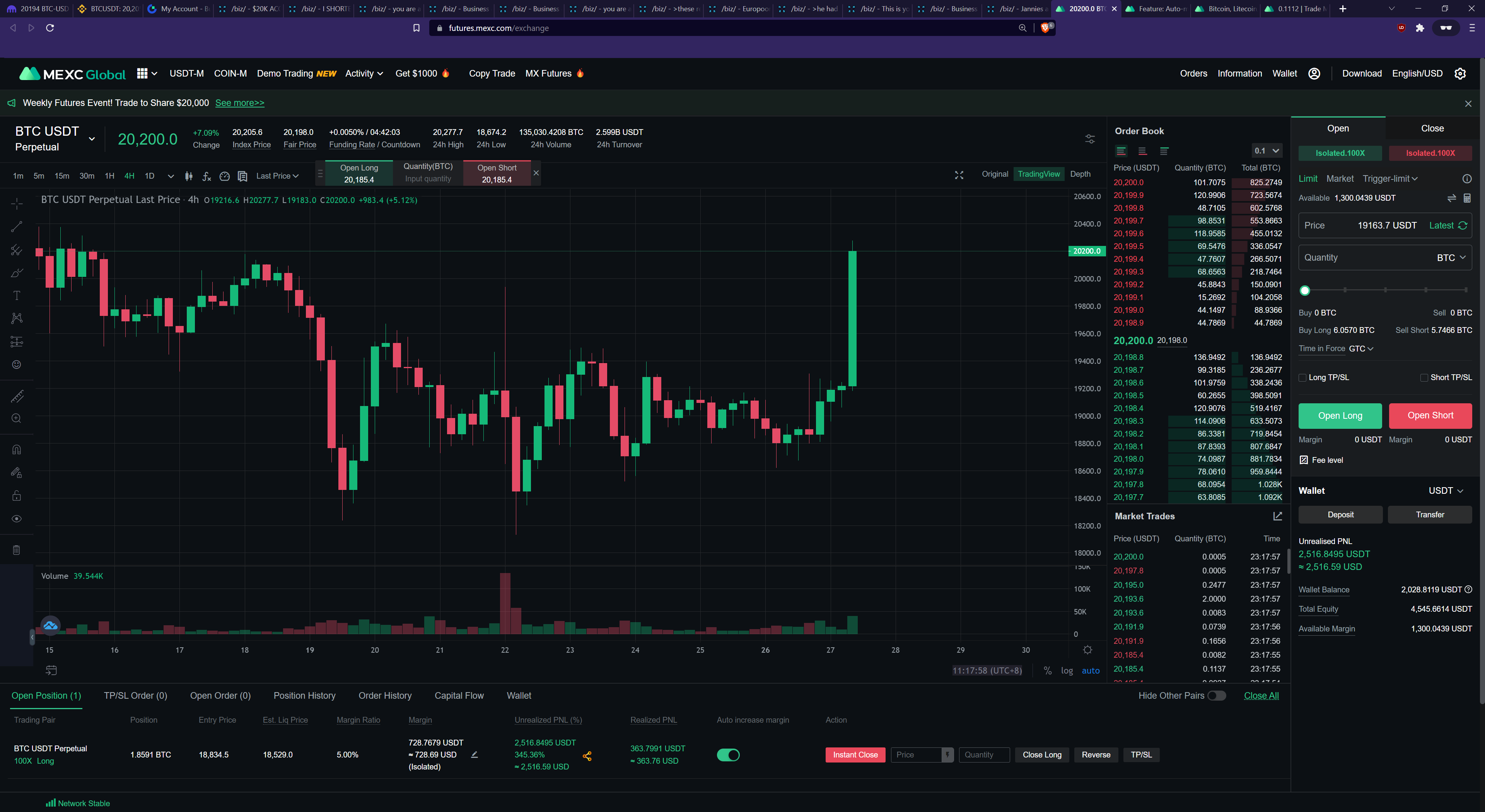Open the Last Price dropdown
The image size is (1485, 812).
(277, 176)
